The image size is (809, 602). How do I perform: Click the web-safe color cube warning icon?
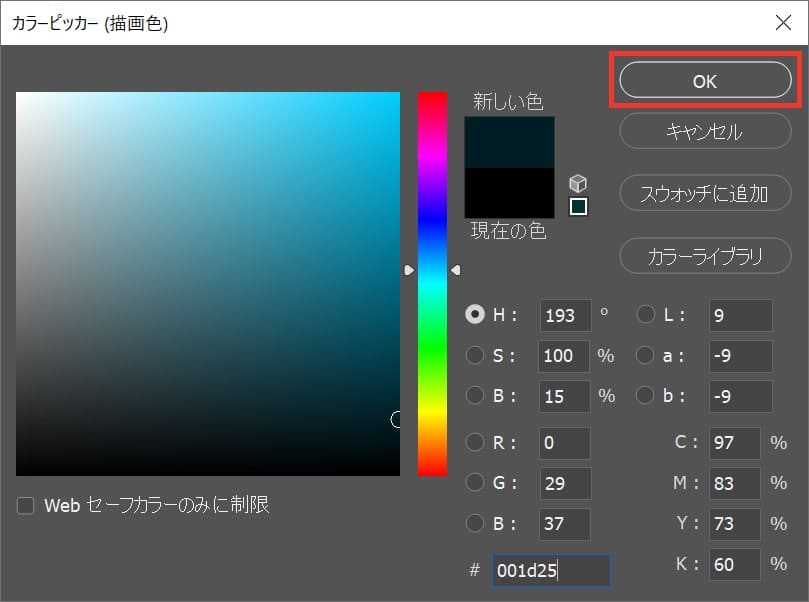[578, 183]
